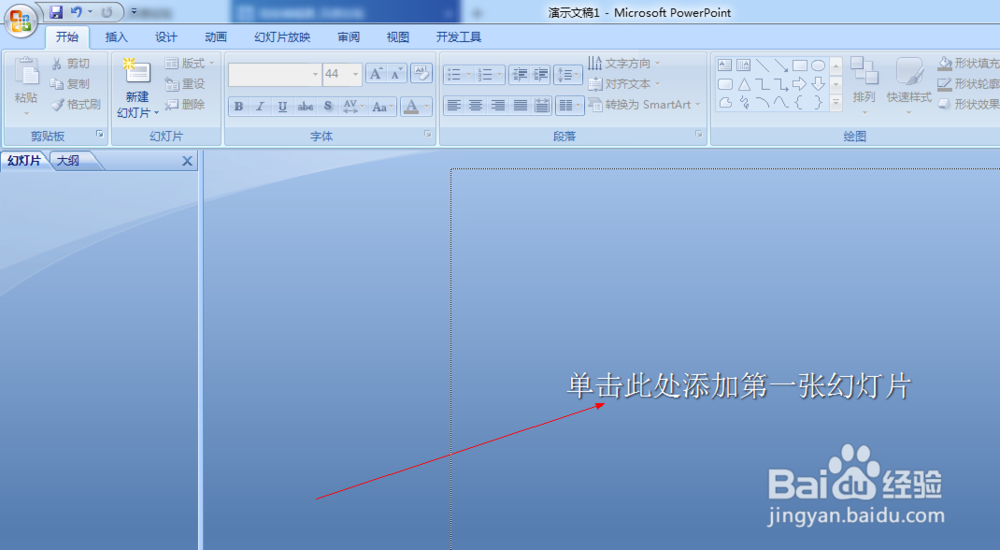
Task: Toggle center text alignment
Action: pyautogui.click(x=476, y=105)
